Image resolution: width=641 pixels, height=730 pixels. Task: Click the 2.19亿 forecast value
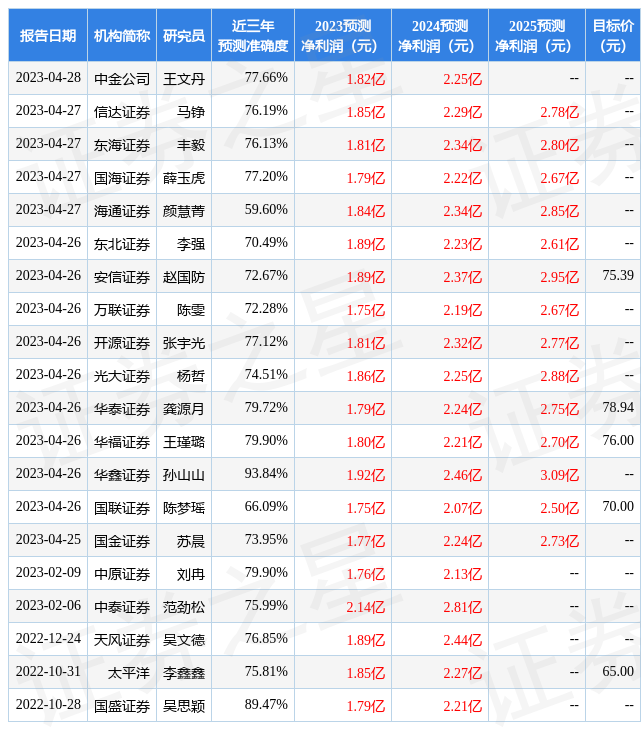(462, 311)
